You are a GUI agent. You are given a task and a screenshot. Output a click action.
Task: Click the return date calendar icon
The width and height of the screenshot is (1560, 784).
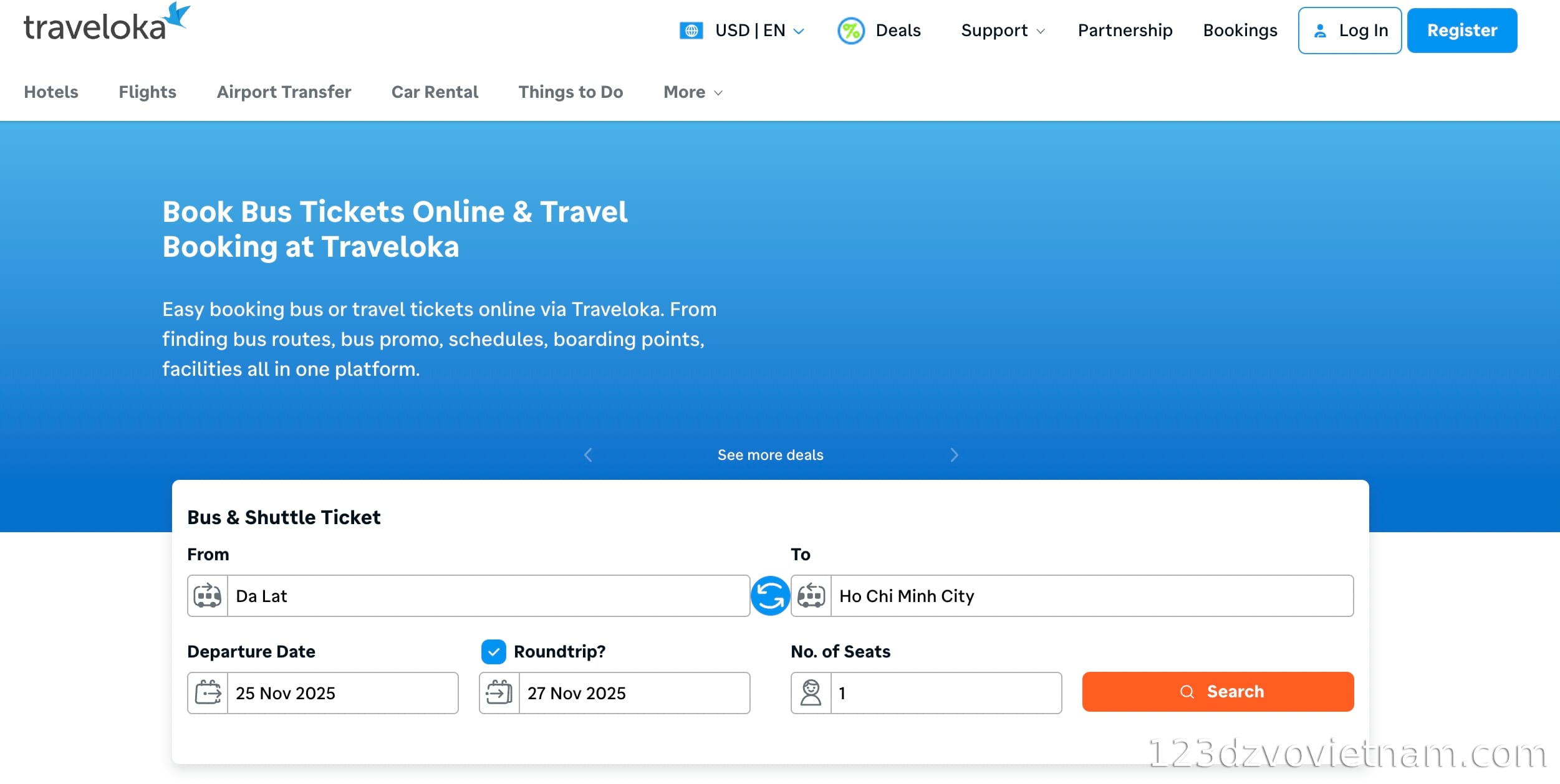click(x=499, y=692)
